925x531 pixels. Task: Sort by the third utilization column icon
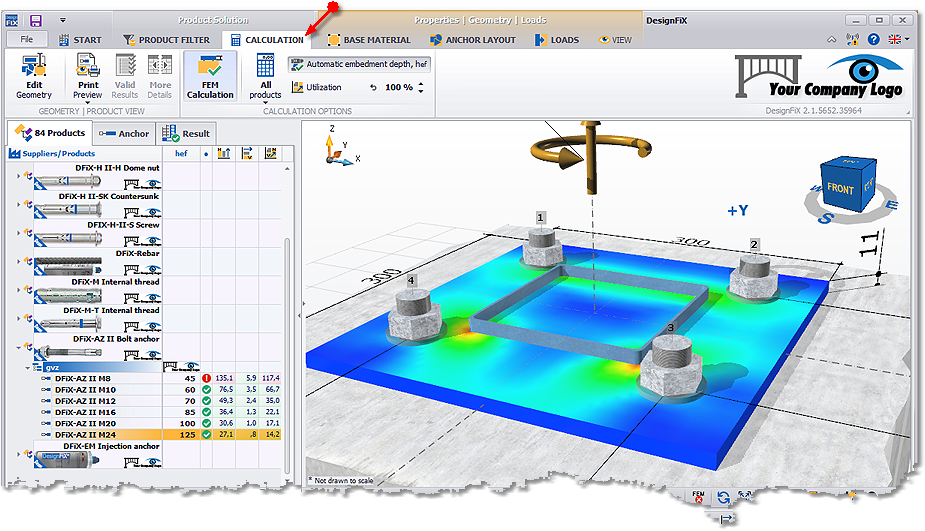[x=270, y=153]
